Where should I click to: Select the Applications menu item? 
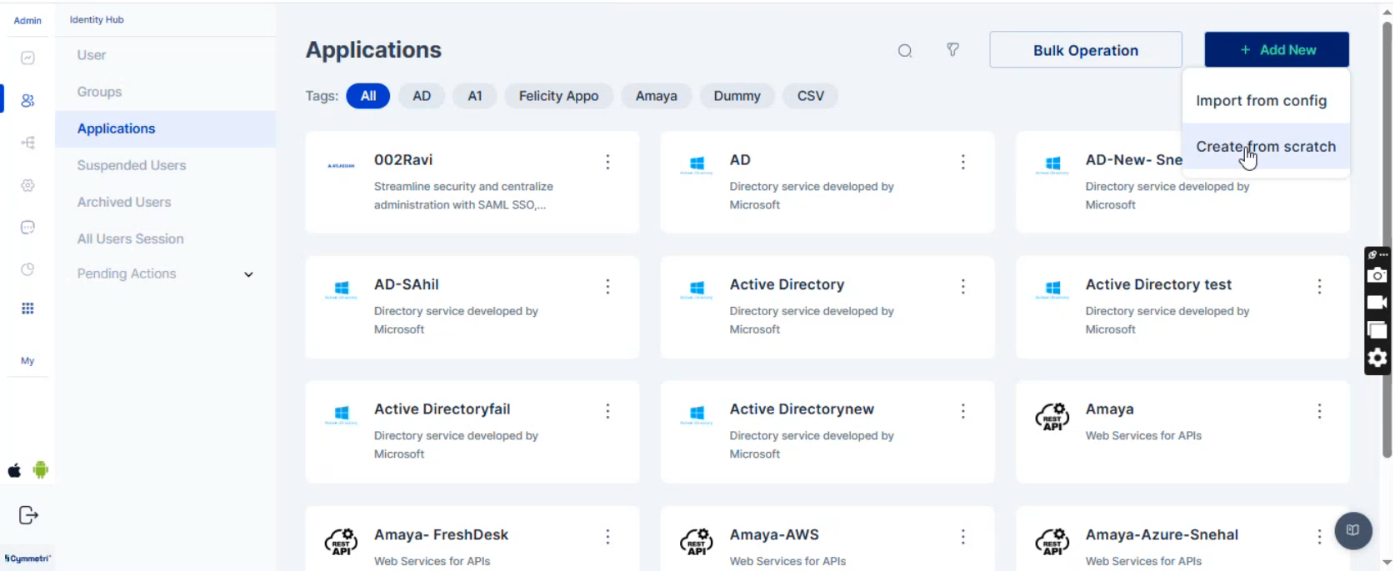[166, 129]
